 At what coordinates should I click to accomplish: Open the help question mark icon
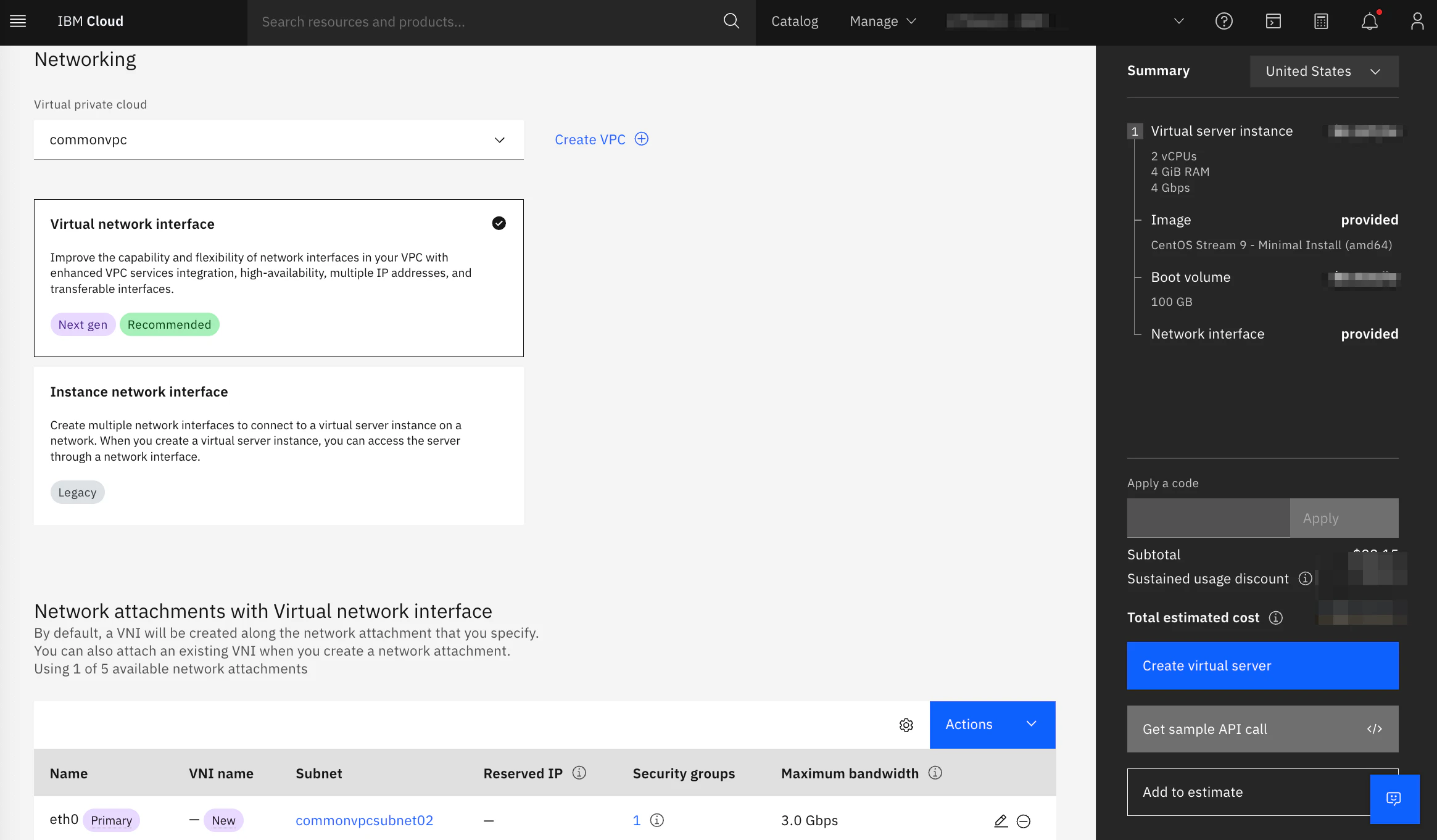(1224, 21)
